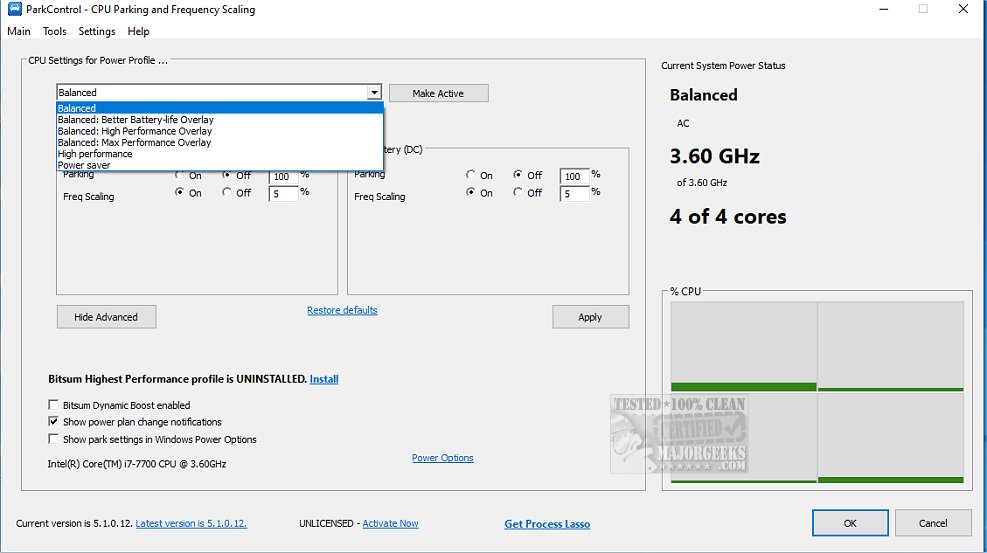The width and height of the screenshot is (987, 553).
Task: Minimize the ParkControl window
Action: point(884,9)
